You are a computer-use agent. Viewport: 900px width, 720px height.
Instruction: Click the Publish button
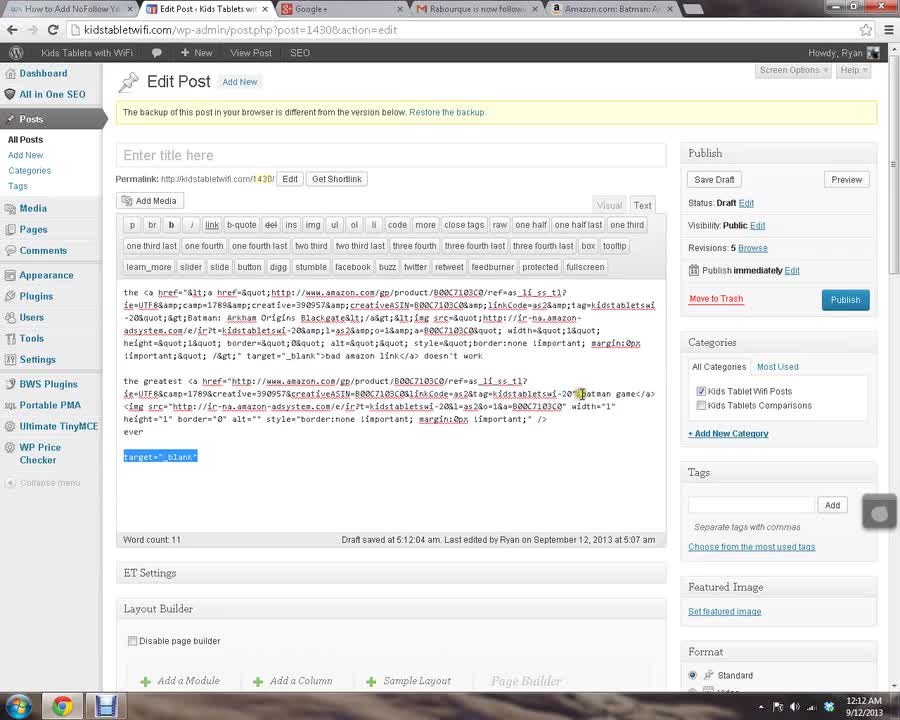[x=845, y=300]
